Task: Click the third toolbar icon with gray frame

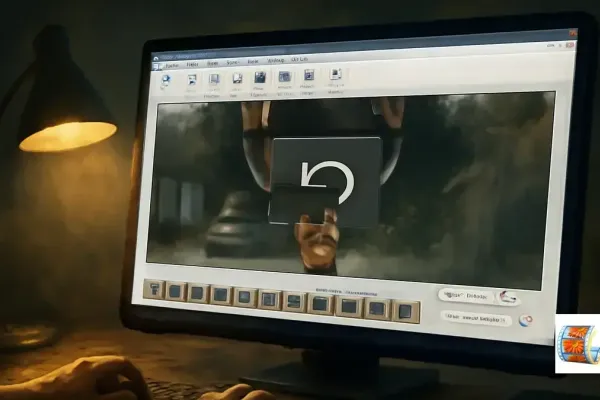Action: click(214, 80)
